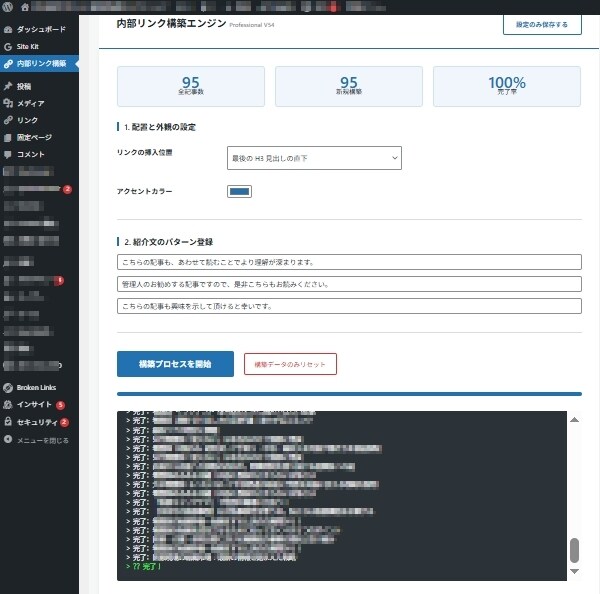Click the Dashboard gauge icon in sidebar

click(8, 29)
